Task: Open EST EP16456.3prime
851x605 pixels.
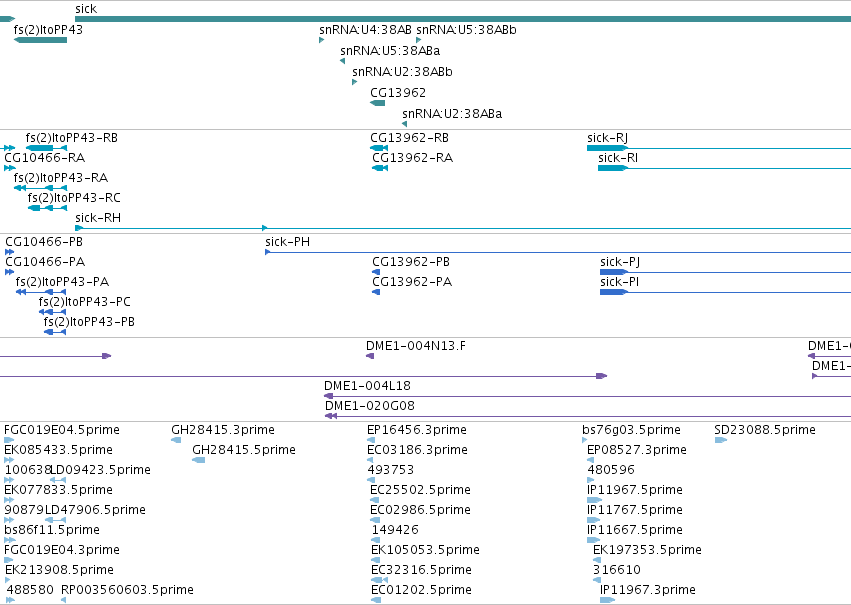Action: point(417,430)
